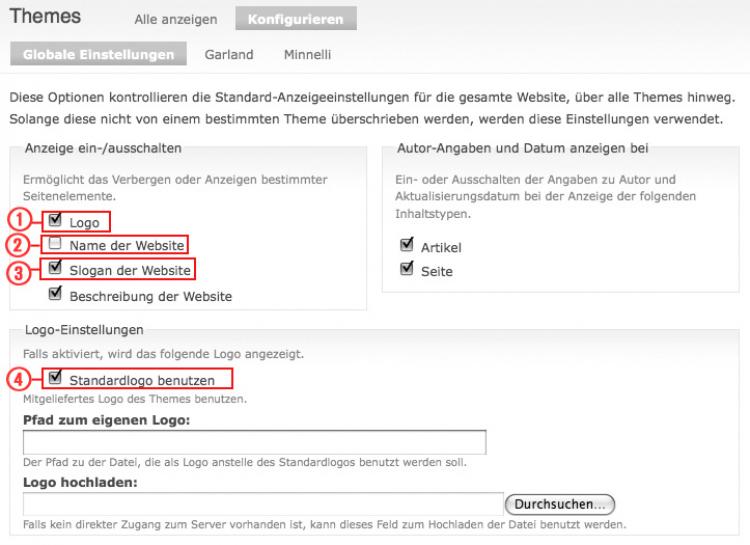Viewport: 750px width, 545px height.
Task: Switch to Globale Einstellungen sub-tab
Action: (98, 54)
